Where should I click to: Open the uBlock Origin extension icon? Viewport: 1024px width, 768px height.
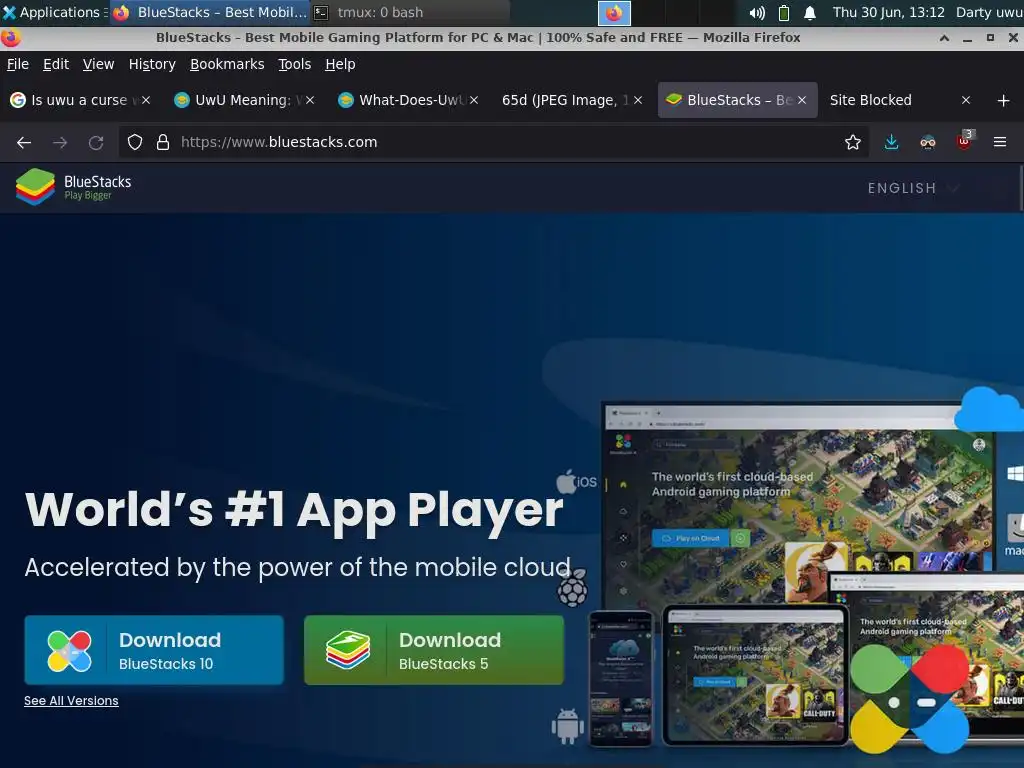pos(965,141)
